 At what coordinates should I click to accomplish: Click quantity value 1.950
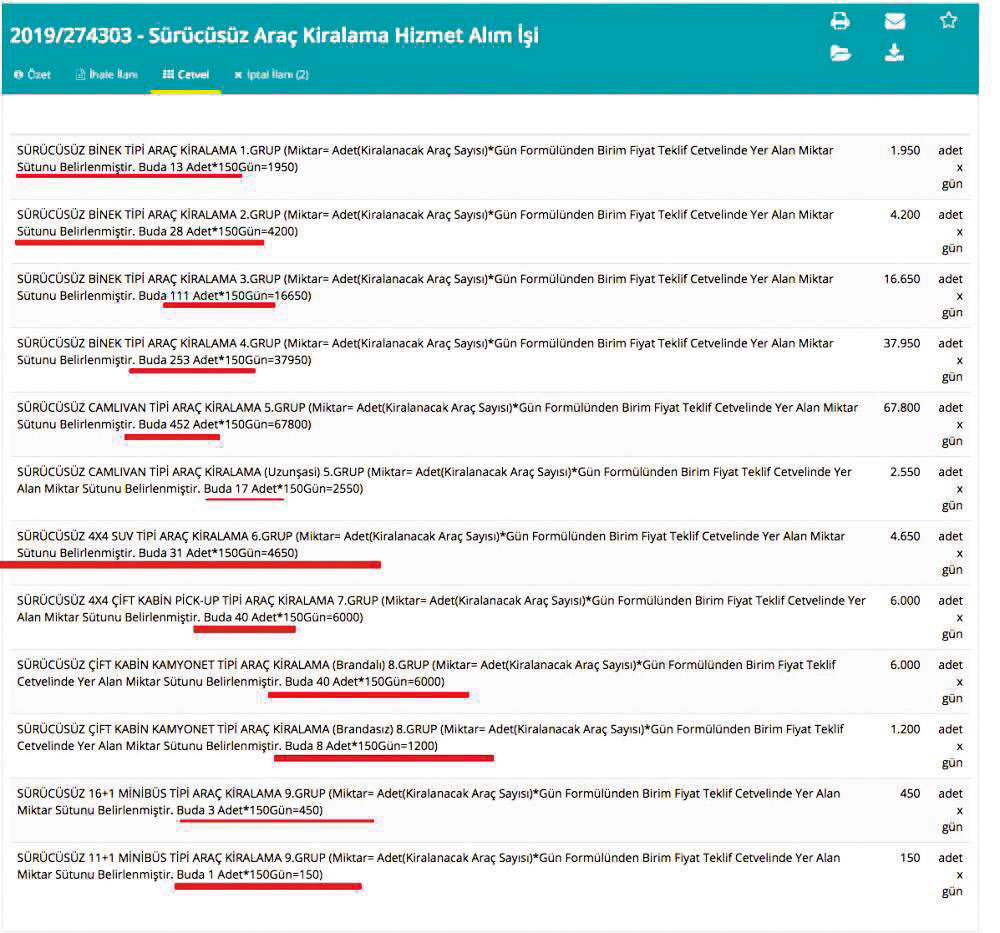pyautogui.click(x=905, y=151)
